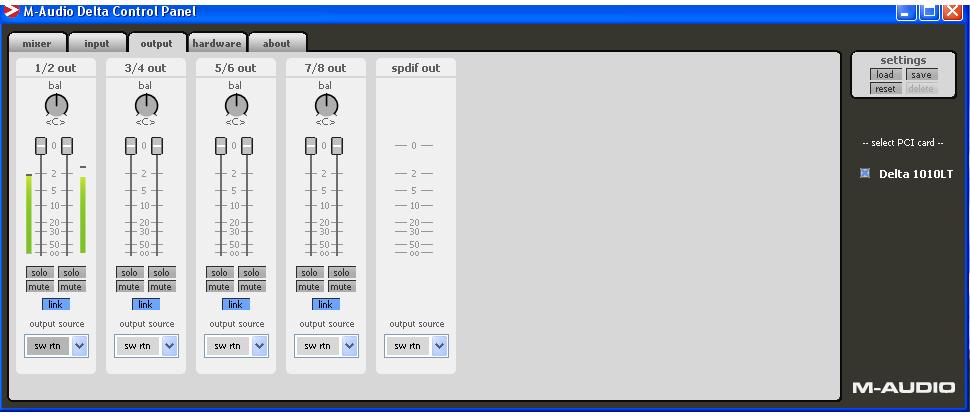This screenshot has width=970, height=417.
Task: Open the 5/6 out output source dropdown
Action: (236, 346)
